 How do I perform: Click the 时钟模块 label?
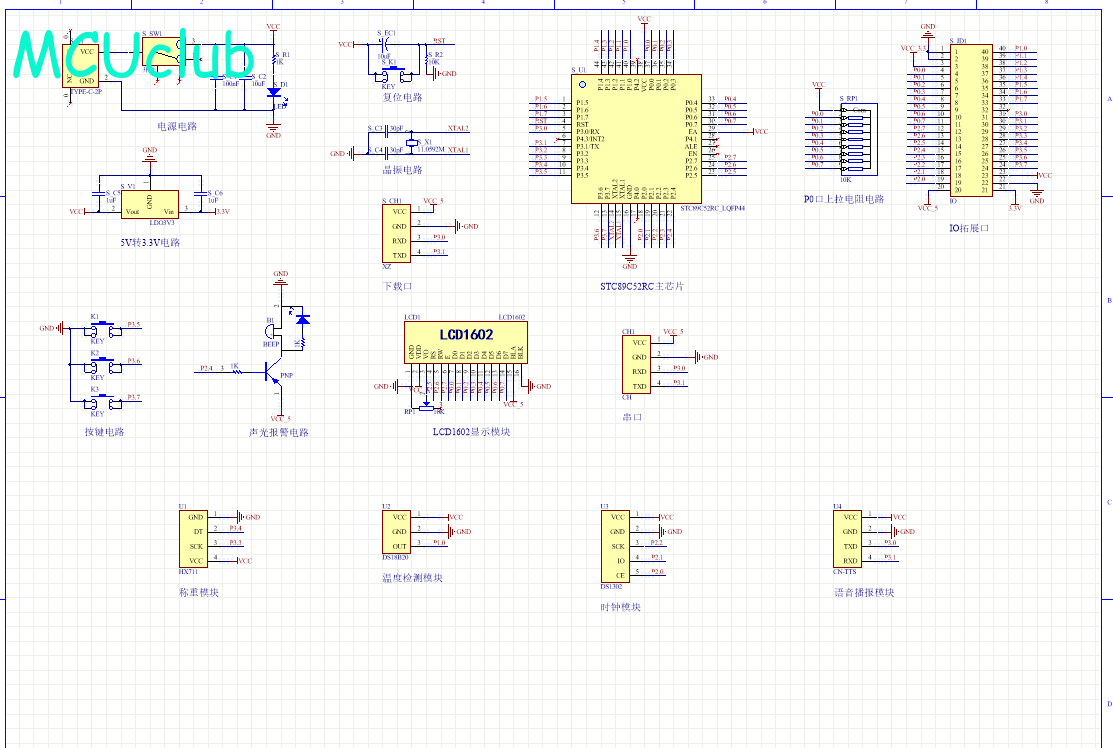pos(620,607)
